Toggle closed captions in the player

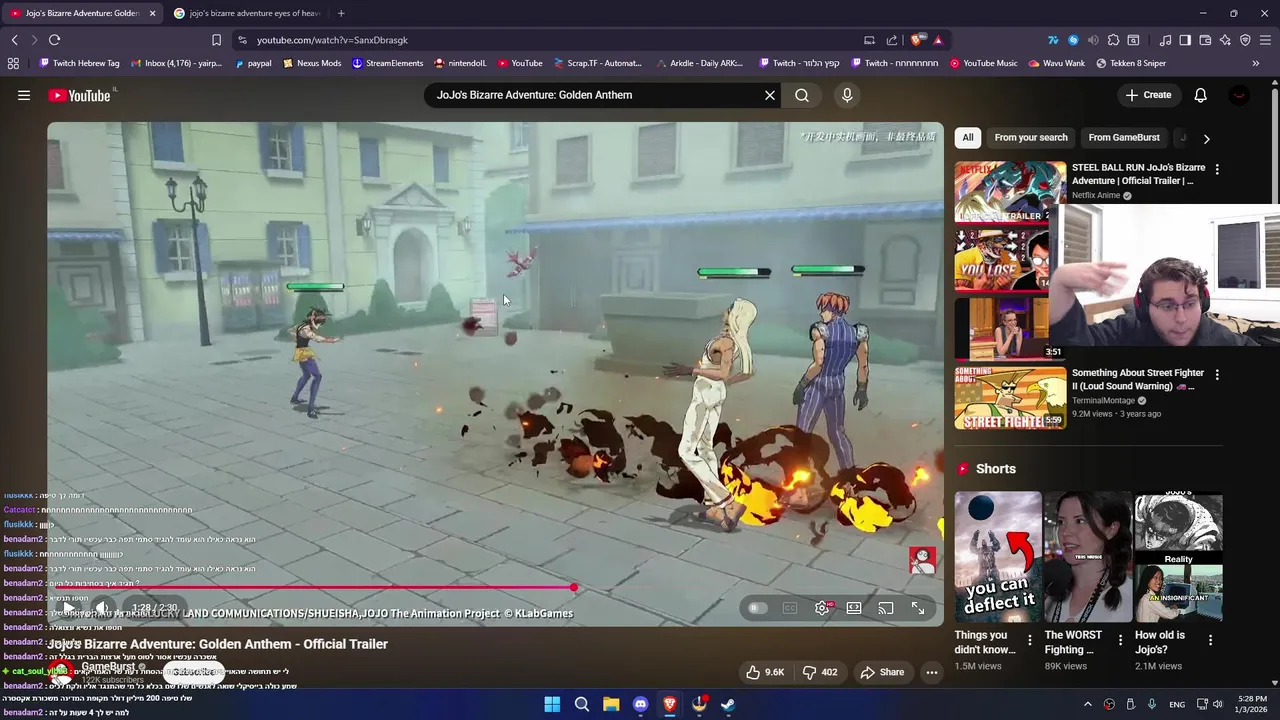[790, 608]
